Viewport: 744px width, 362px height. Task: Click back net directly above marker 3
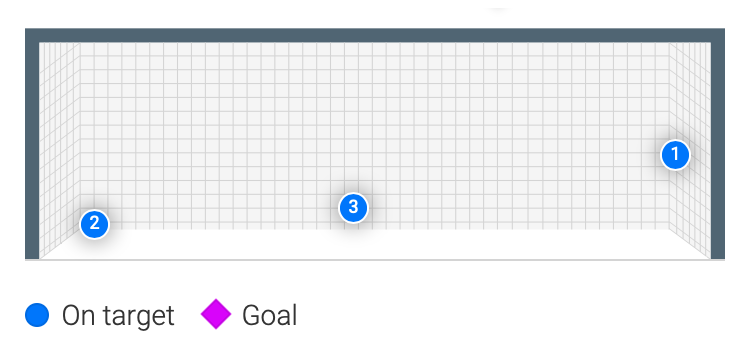click(353, 119)
